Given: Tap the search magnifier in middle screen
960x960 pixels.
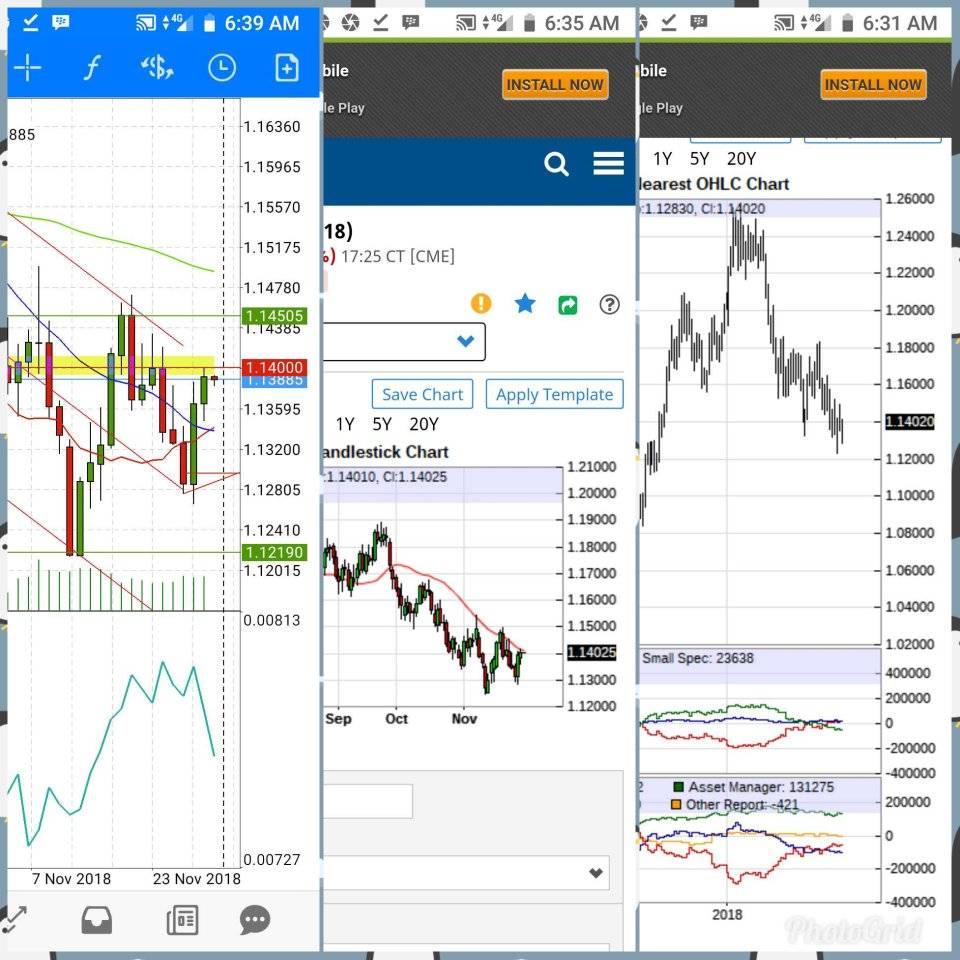Looking at the screenshot, I should (x=556, y=164).
